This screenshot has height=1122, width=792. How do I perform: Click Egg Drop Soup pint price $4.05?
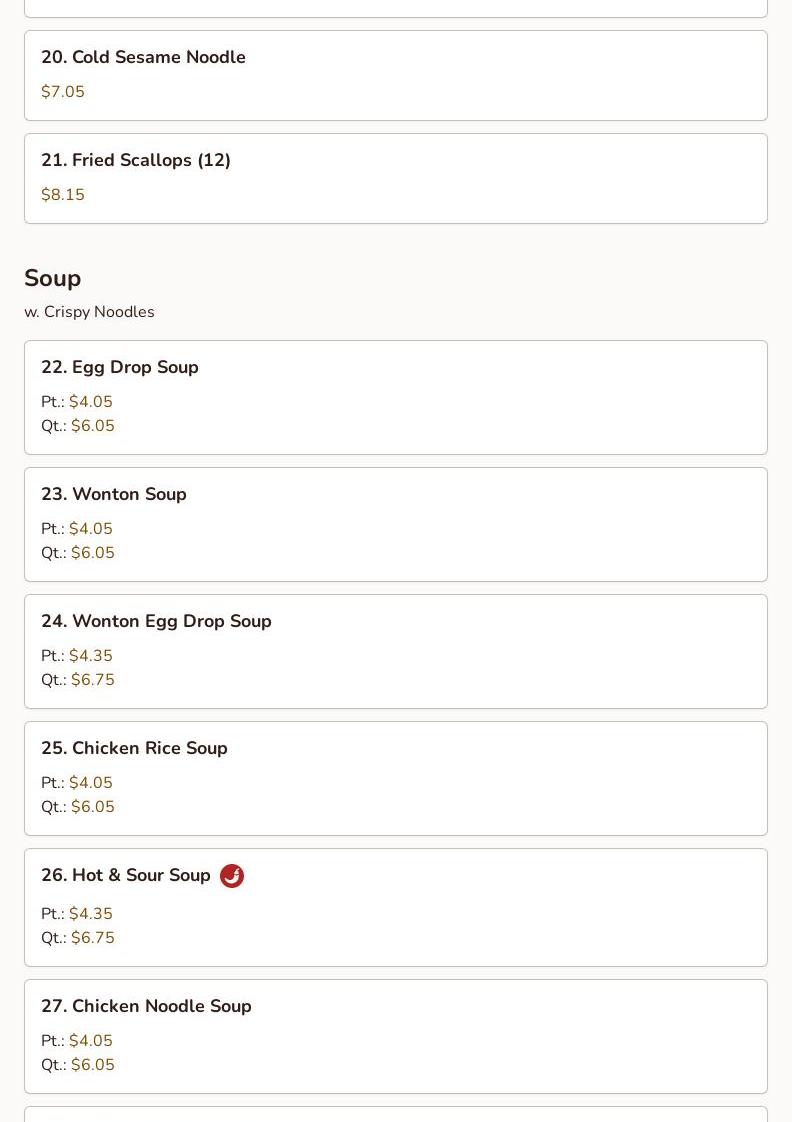pos(91,402)
